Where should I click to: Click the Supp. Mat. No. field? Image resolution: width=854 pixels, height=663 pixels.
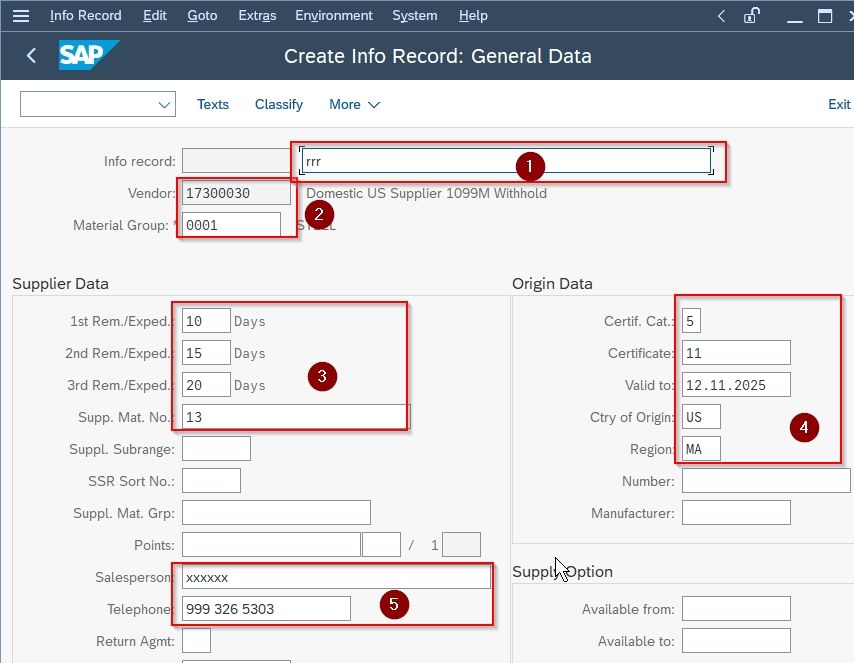pos(296,417)
